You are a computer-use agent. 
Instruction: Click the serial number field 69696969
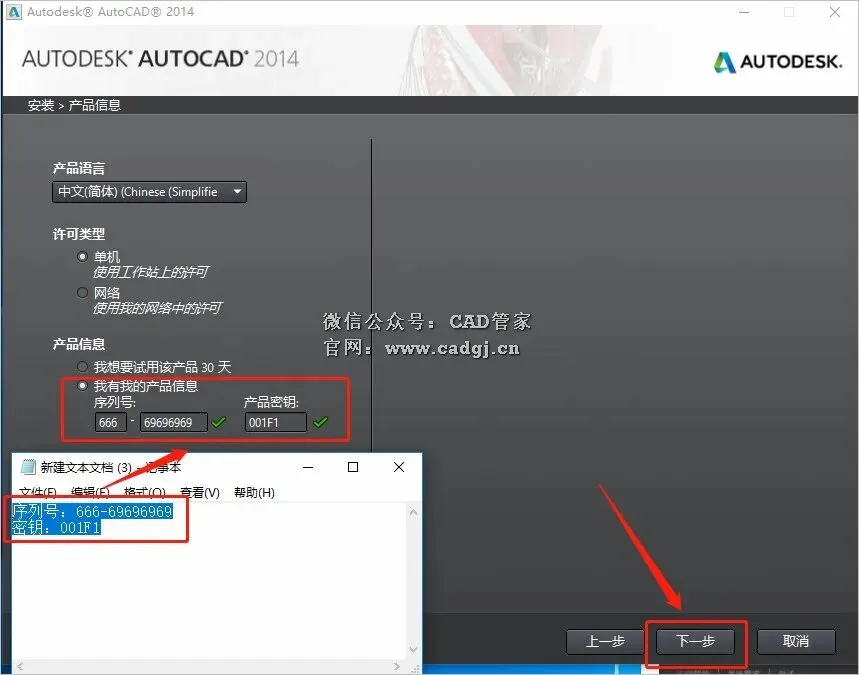(x=174, y=422)
